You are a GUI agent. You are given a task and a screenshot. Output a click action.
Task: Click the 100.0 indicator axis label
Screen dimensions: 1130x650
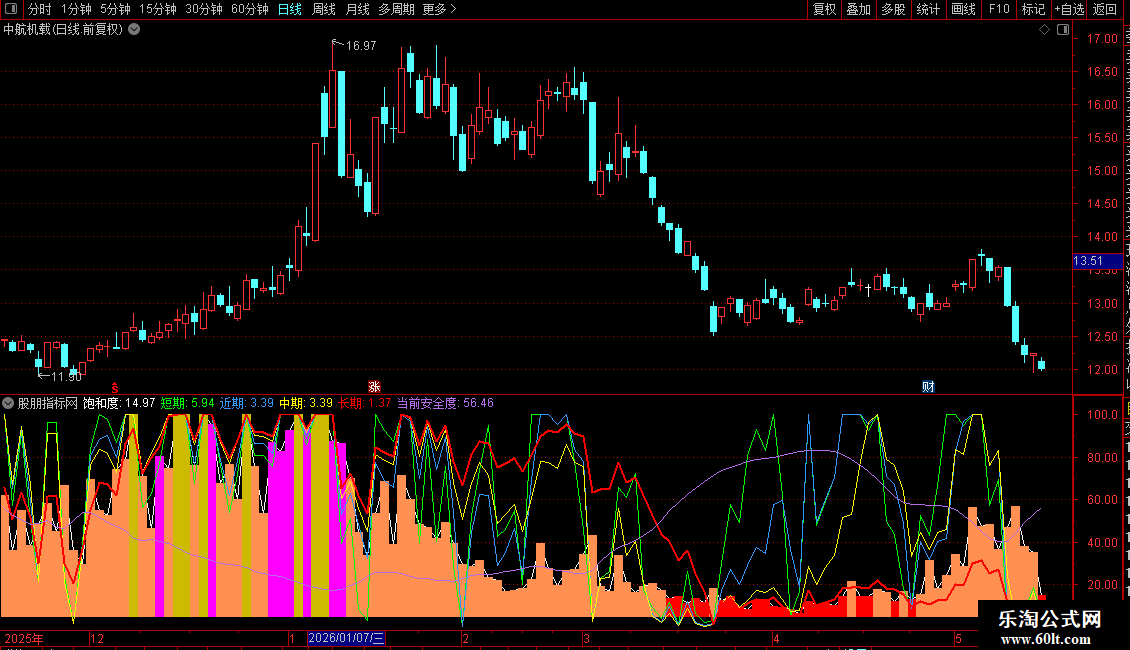1103,414
